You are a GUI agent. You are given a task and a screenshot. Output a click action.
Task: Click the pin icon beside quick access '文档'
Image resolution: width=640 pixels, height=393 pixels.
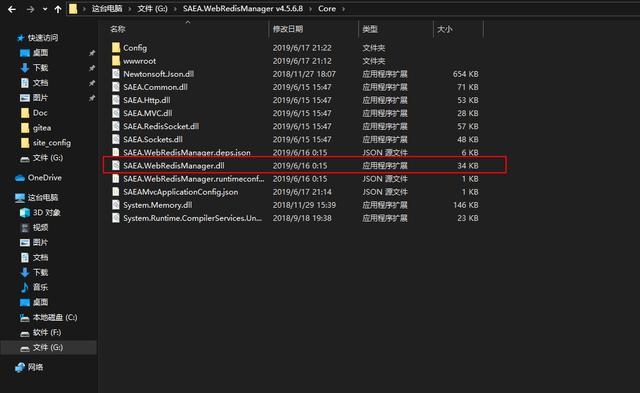tap(92, 83)
